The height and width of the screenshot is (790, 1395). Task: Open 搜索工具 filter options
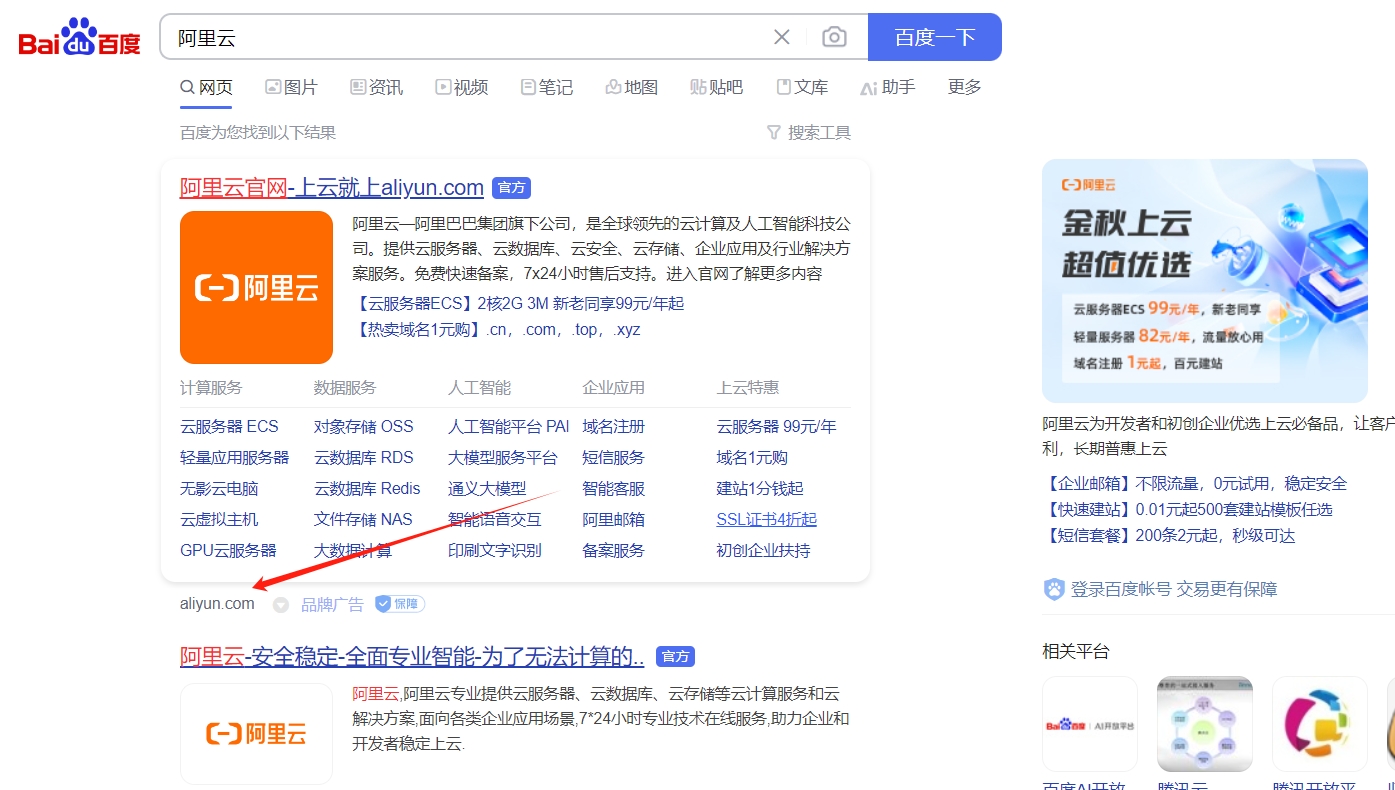coord(808,132)
